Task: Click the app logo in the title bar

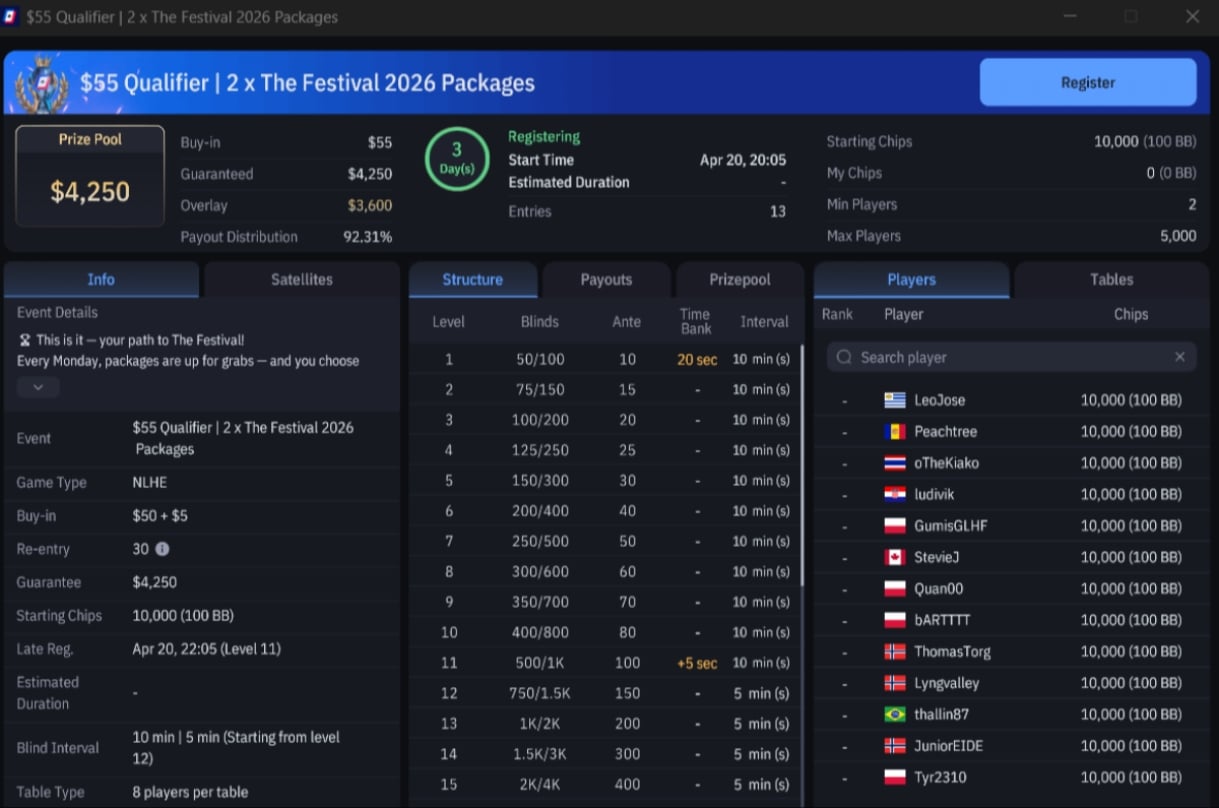Action: tap(11, 17)
